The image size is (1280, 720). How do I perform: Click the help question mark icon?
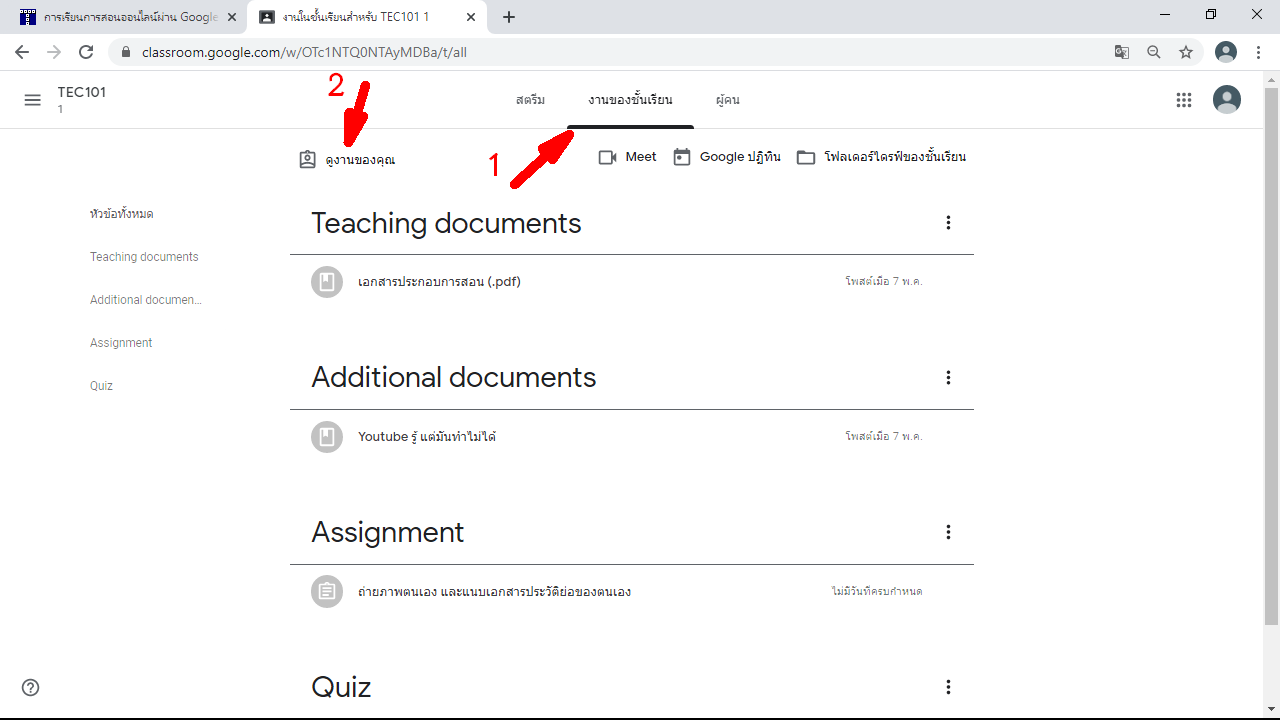tap(31, 687)
